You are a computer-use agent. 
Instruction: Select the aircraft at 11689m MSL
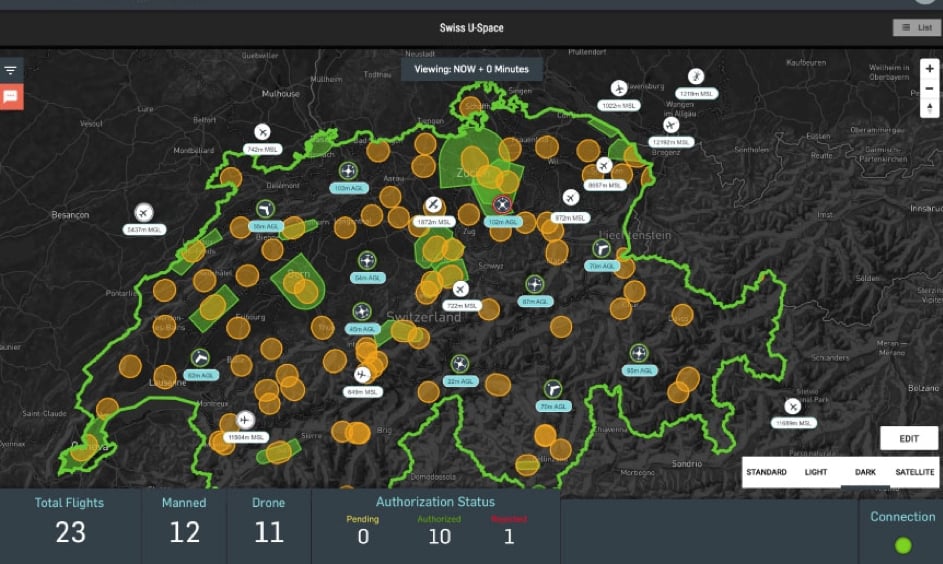(793, 406)
